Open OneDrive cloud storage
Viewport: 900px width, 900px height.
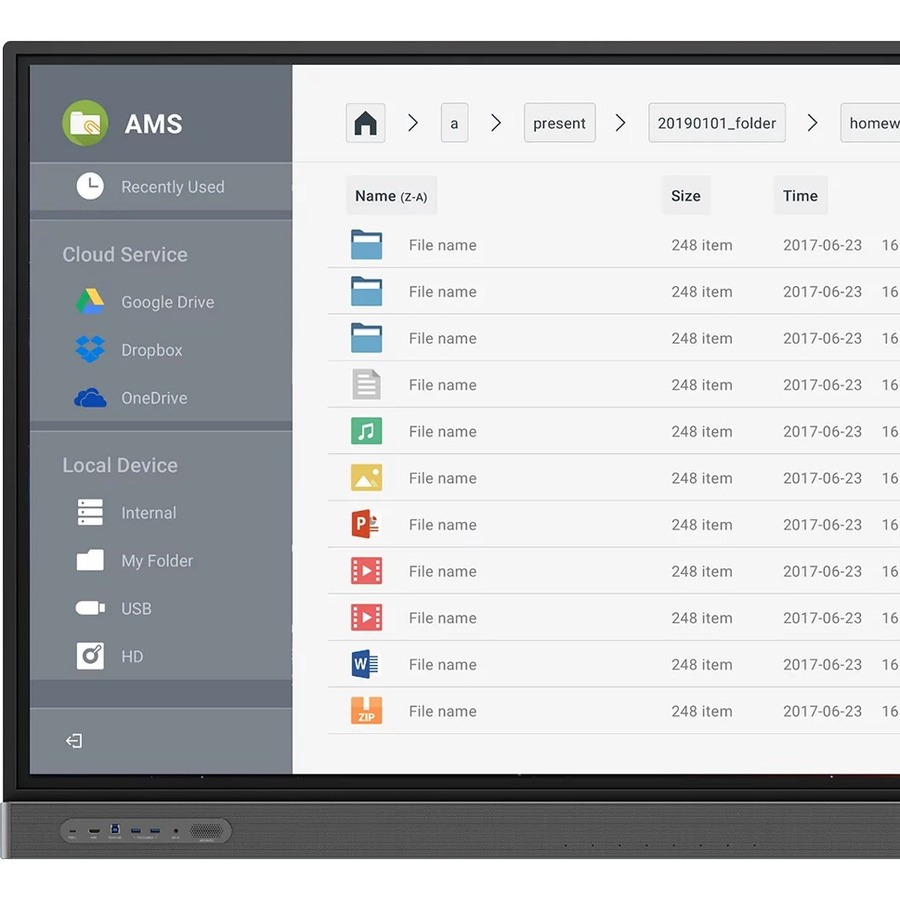(153, 398)
